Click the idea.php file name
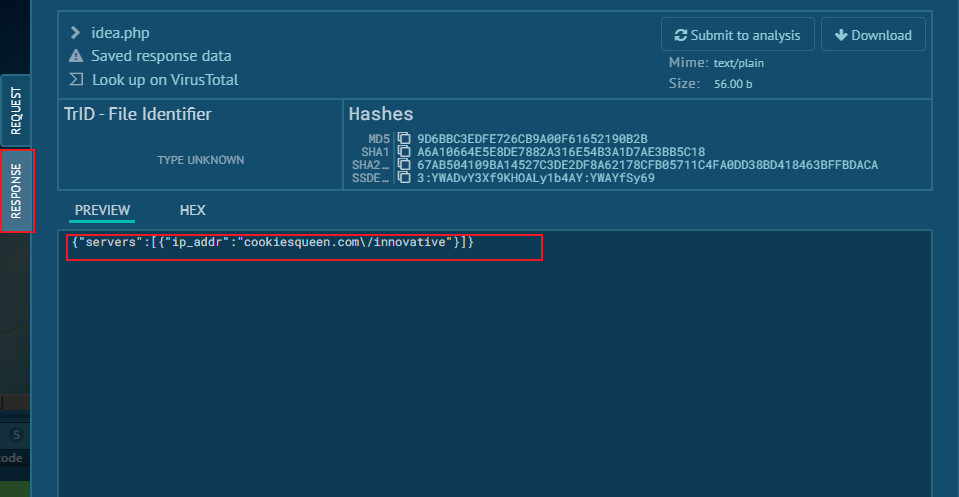Image resolution: width=959 pixels, height=497 pixels. click(x=120, y=33)
